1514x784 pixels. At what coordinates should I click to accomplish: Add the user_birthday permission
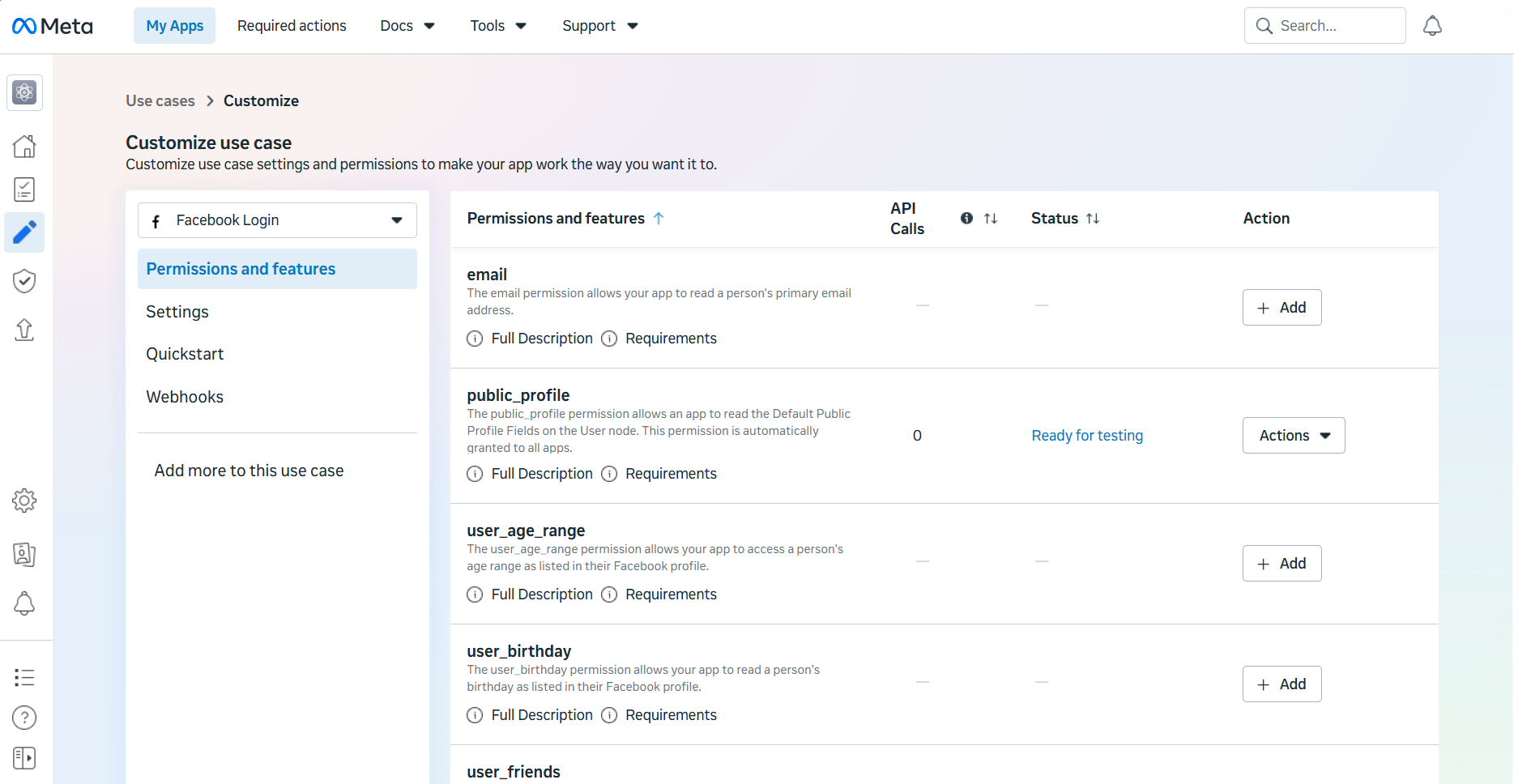pos(1282,684)
